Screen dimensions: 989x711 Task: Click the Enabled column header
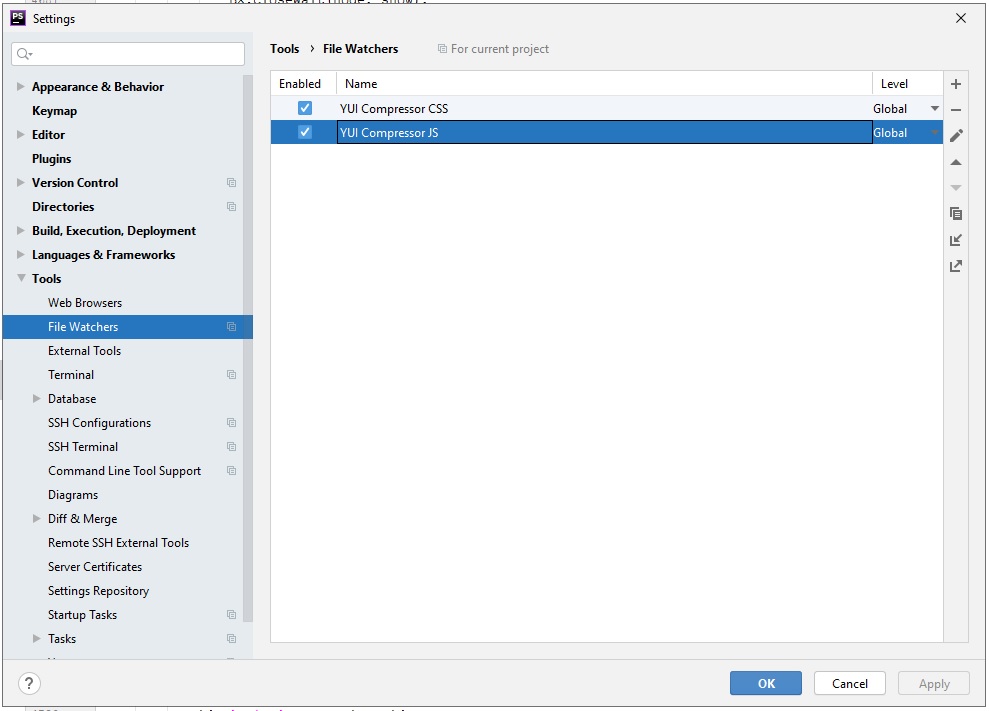pos(303,83)
